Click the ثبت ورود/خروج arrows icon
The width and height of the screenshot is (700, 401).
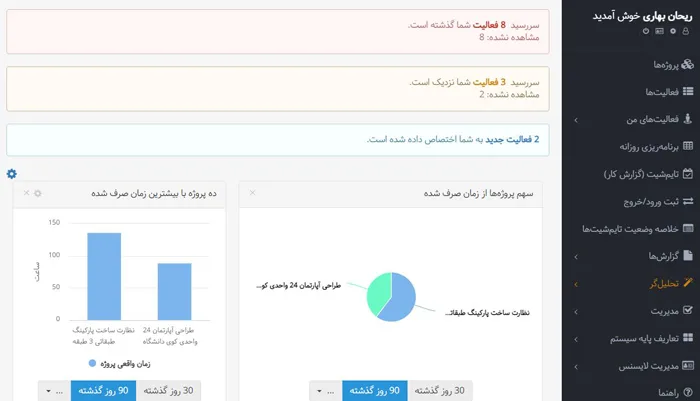688,201
